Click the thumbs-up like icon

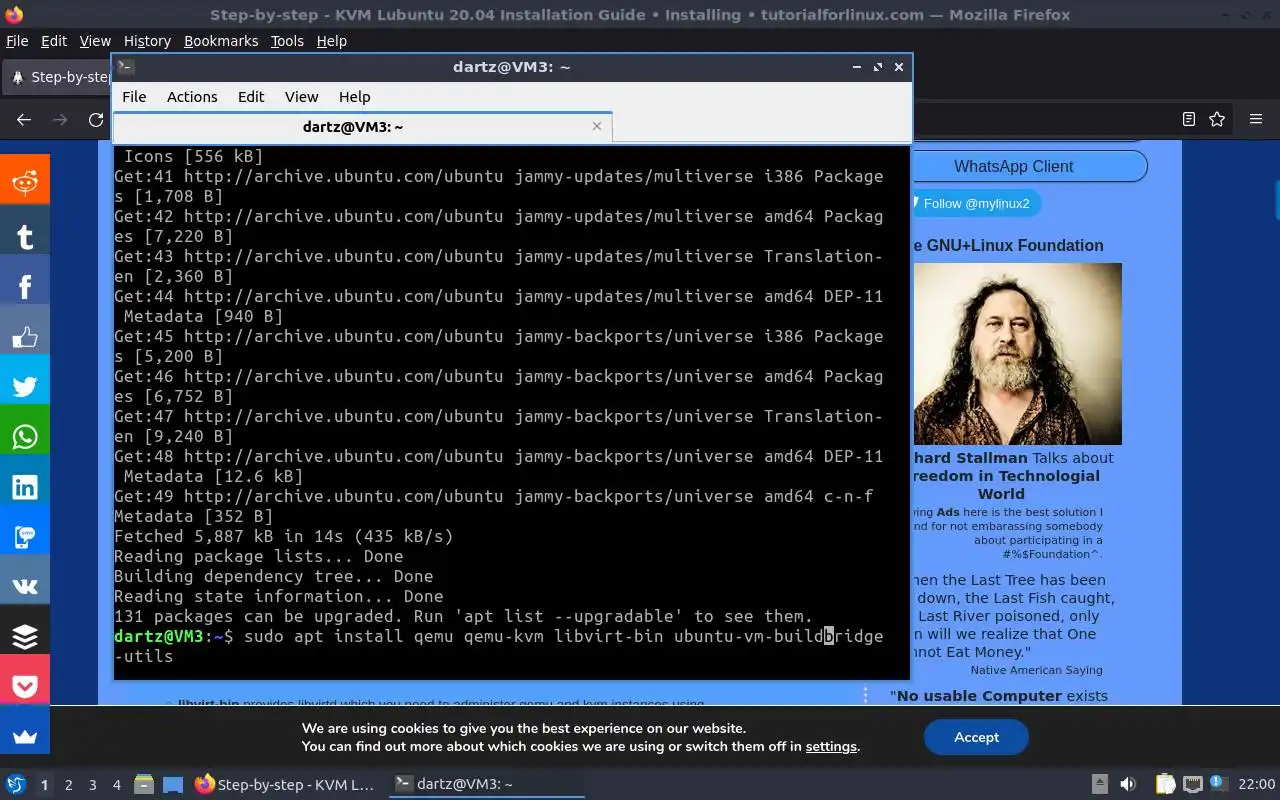point(24,337)
